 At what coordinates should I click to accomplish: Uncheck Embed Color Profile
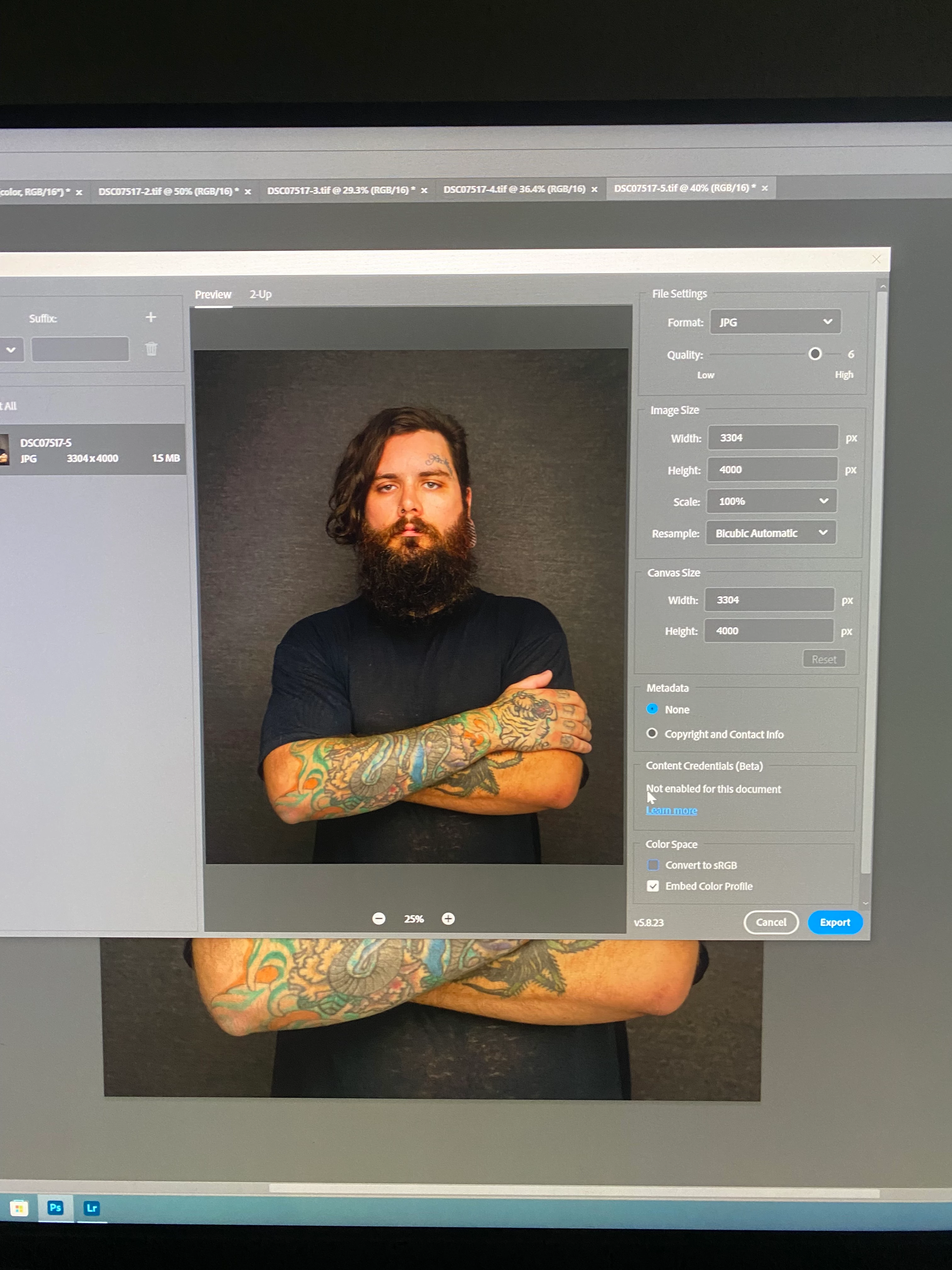point(653,886)
